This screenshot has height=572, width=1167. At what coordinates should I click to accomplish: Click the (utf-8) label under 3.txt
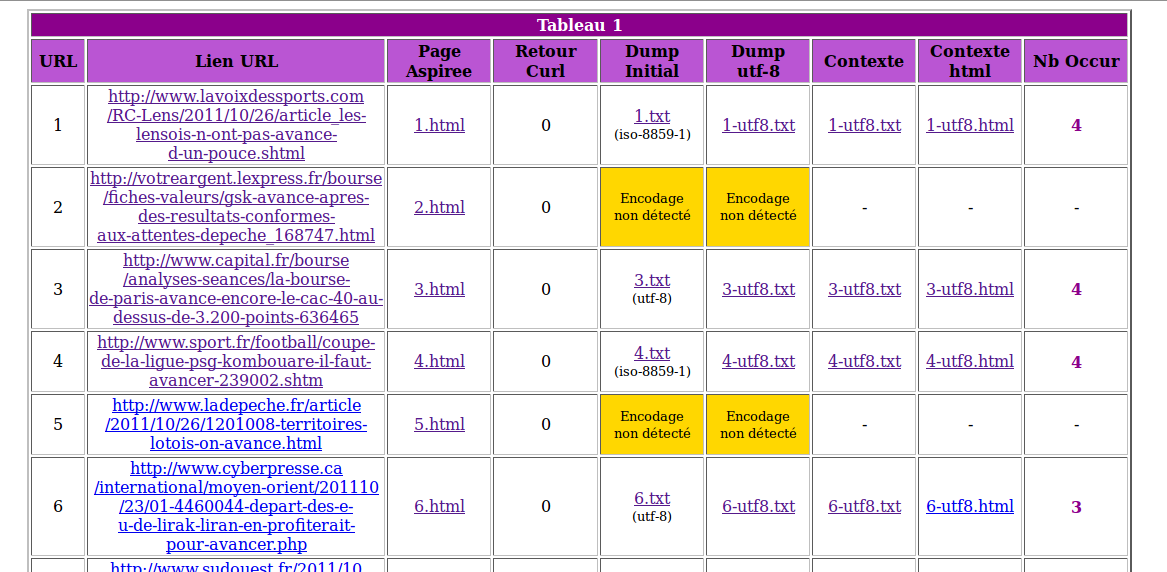(x=652, y=298)
